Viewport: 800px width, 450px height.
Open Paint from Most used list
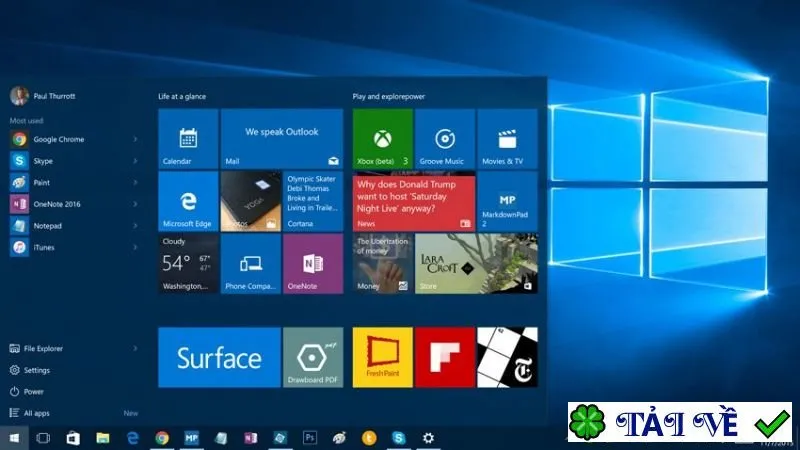(74, 183)
